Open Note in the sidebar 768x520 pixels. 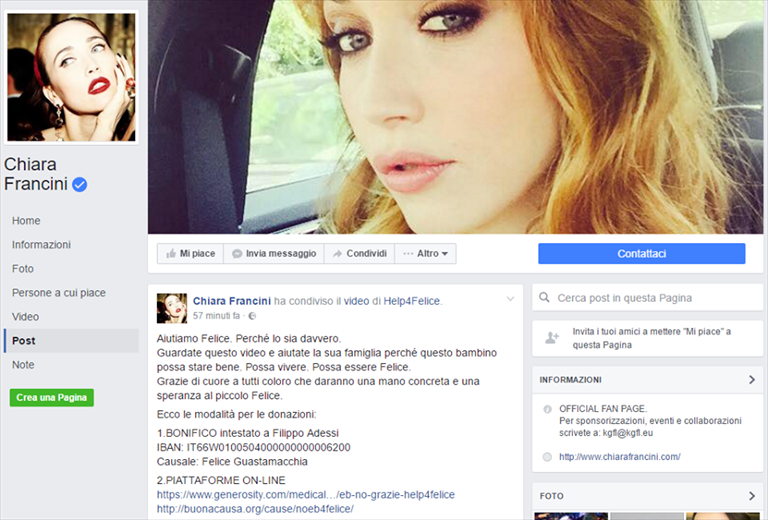[23, 365]
